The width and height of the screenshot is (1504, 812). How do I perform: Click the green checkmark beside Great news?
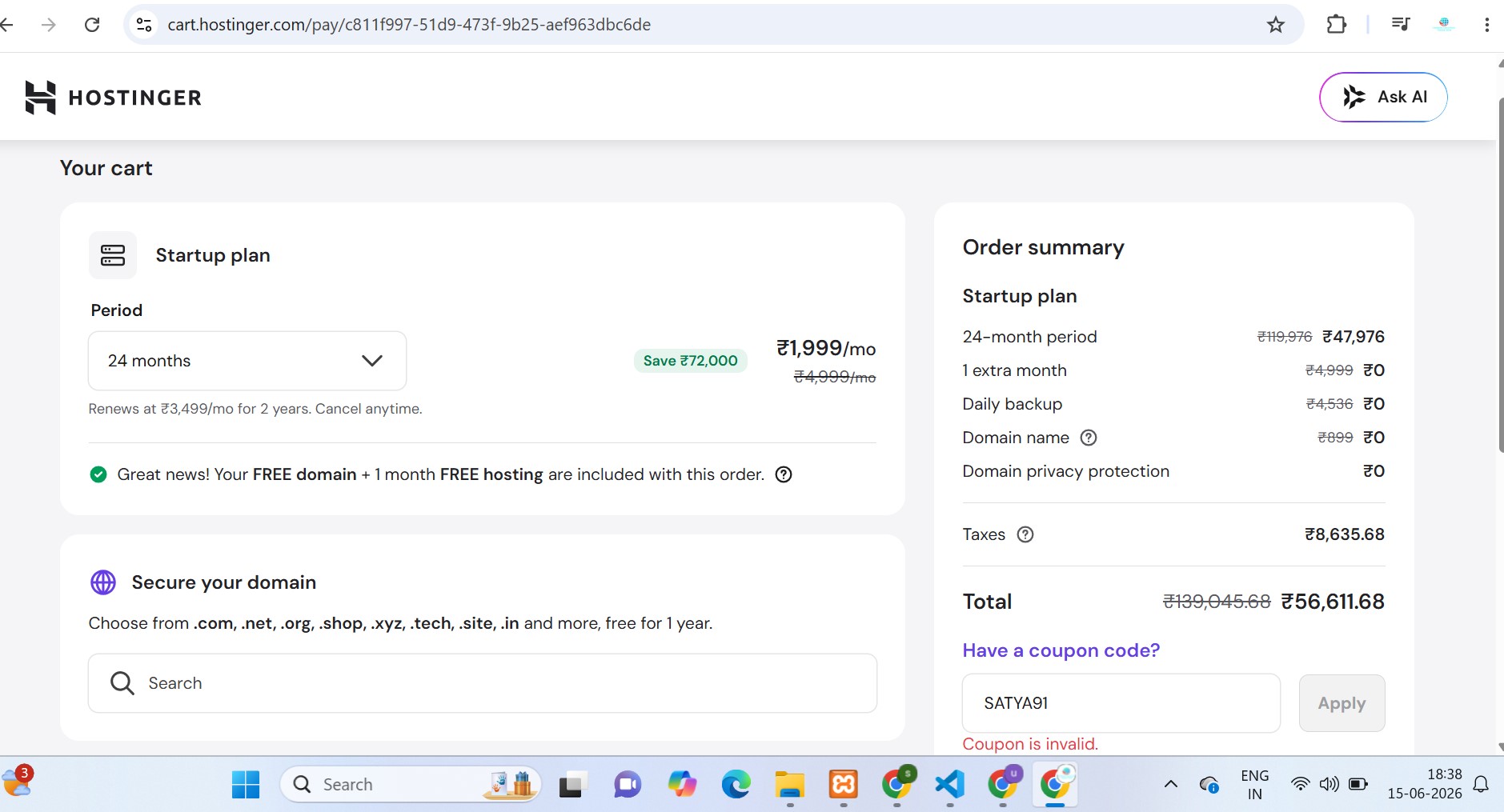(x=98, y=474)
